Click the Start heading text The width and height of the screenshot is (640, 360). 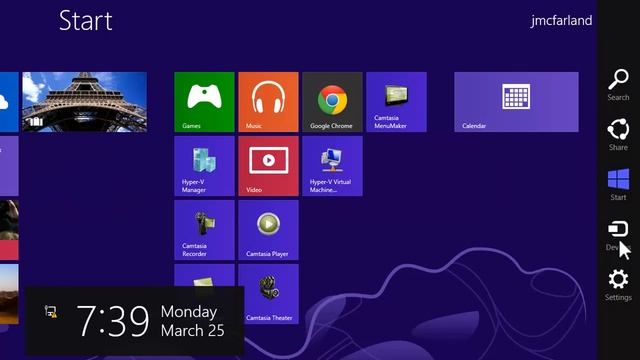86,20
